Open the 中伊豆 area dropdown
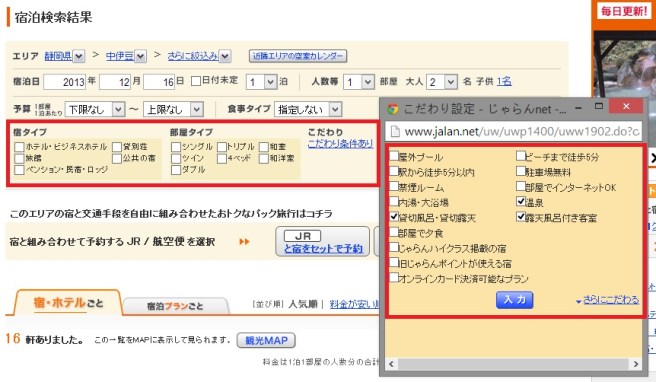 [141, 56]
